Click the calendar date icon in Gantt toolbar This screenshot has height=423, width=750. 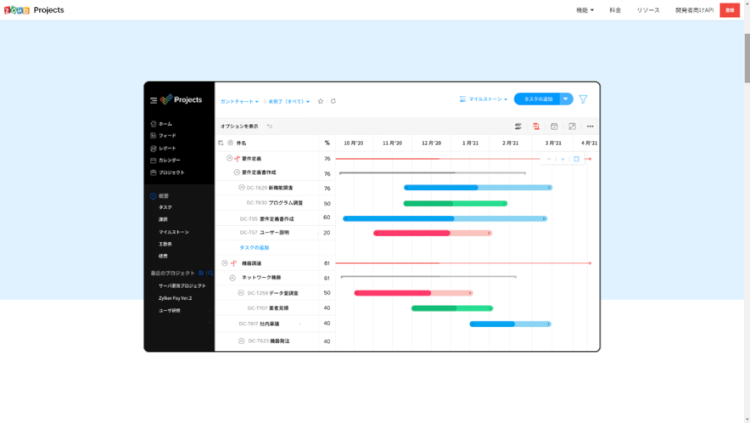pyautogui.click(x=554, y=126)
